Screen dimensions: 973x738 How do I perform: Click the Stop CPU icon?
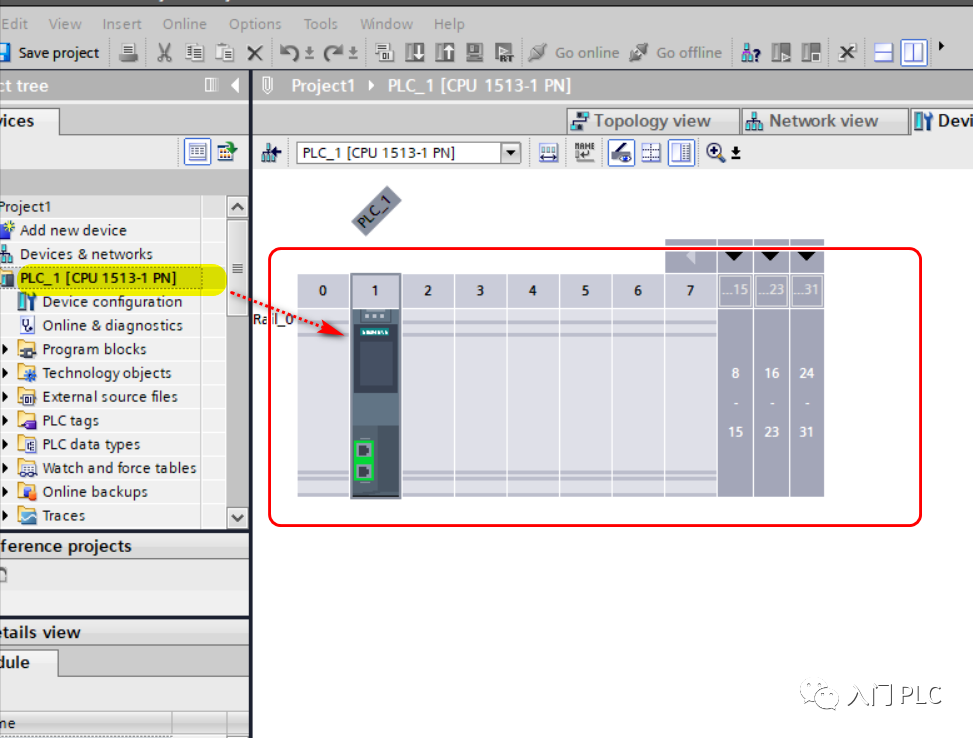tap(811, 53)
